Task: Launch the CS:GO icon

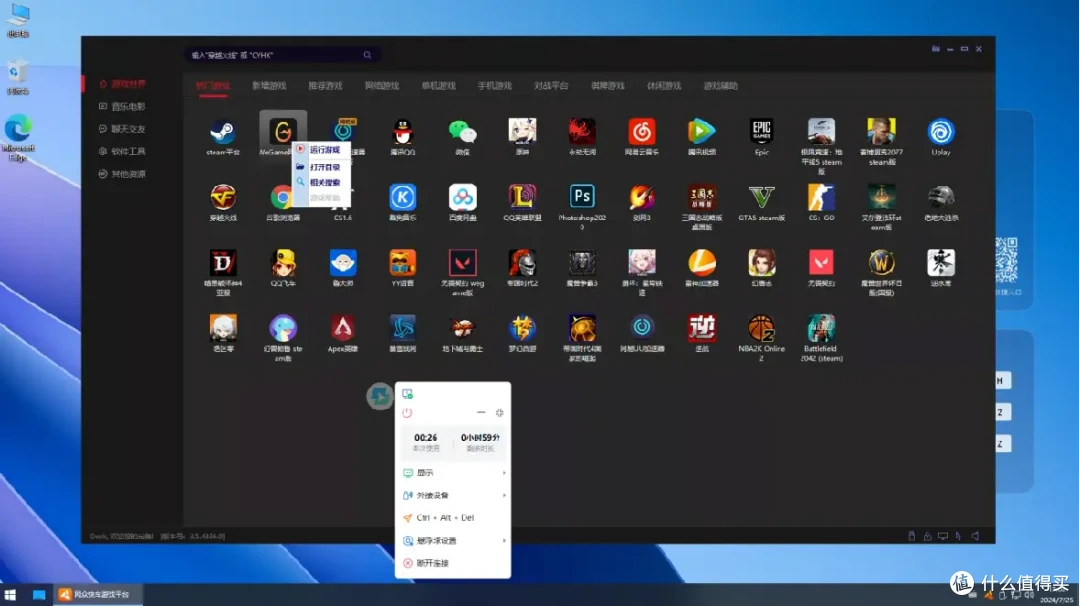Action: (821, 198)
